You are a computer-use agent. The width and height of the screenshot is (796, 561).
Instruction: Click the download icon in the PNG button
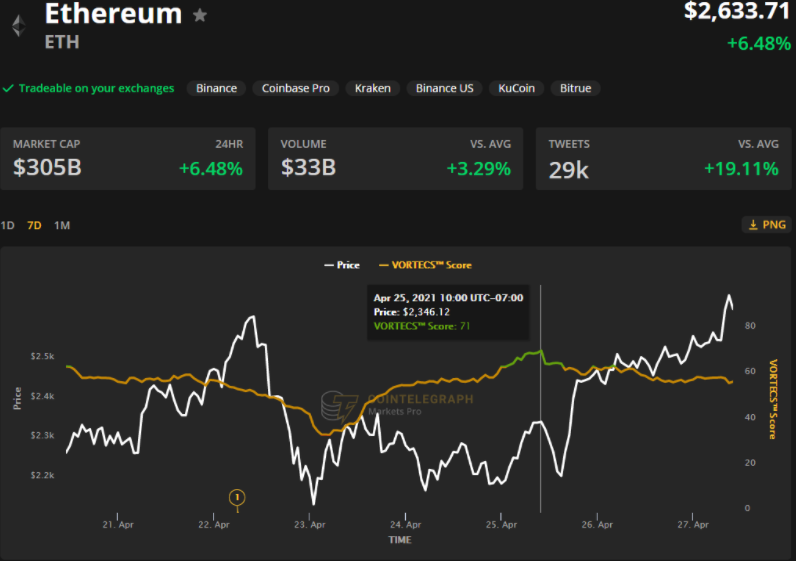753,225
